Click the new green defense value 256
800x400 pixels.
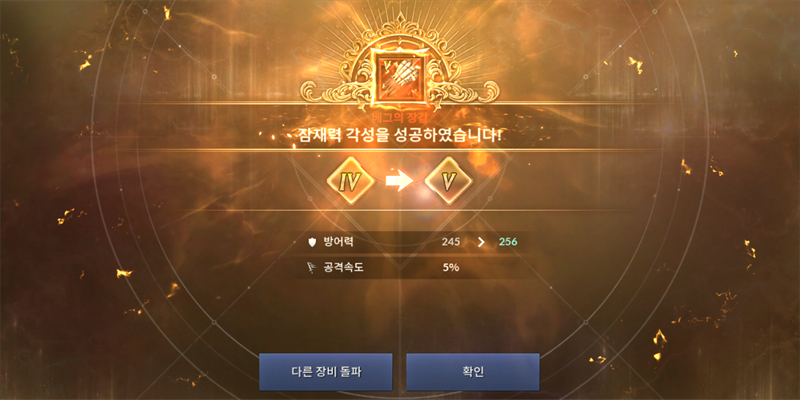pyautogui.click(x=508, y=242)
